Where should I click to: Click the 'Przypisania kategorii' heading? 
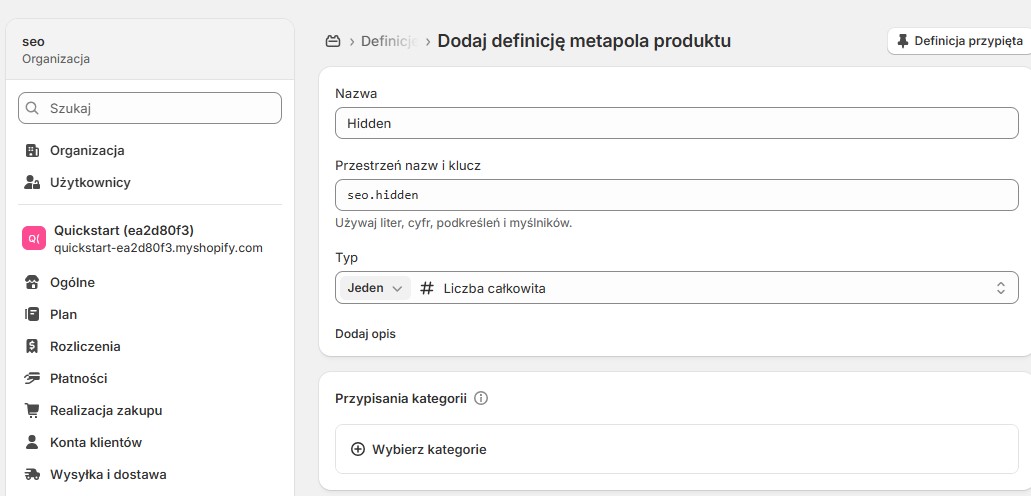(x=401, y=398)
